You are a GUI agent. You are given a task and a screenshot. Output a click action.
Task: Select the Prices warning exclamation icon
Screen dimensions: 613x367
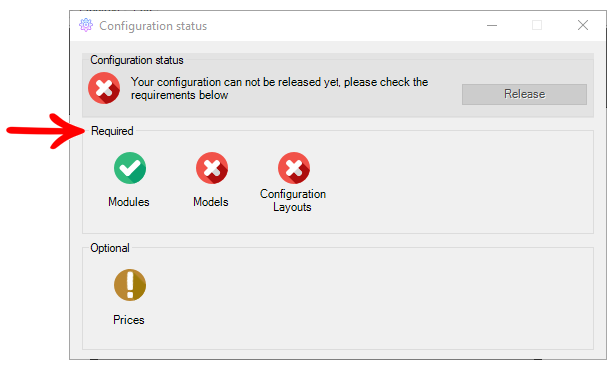click(130, 285)
